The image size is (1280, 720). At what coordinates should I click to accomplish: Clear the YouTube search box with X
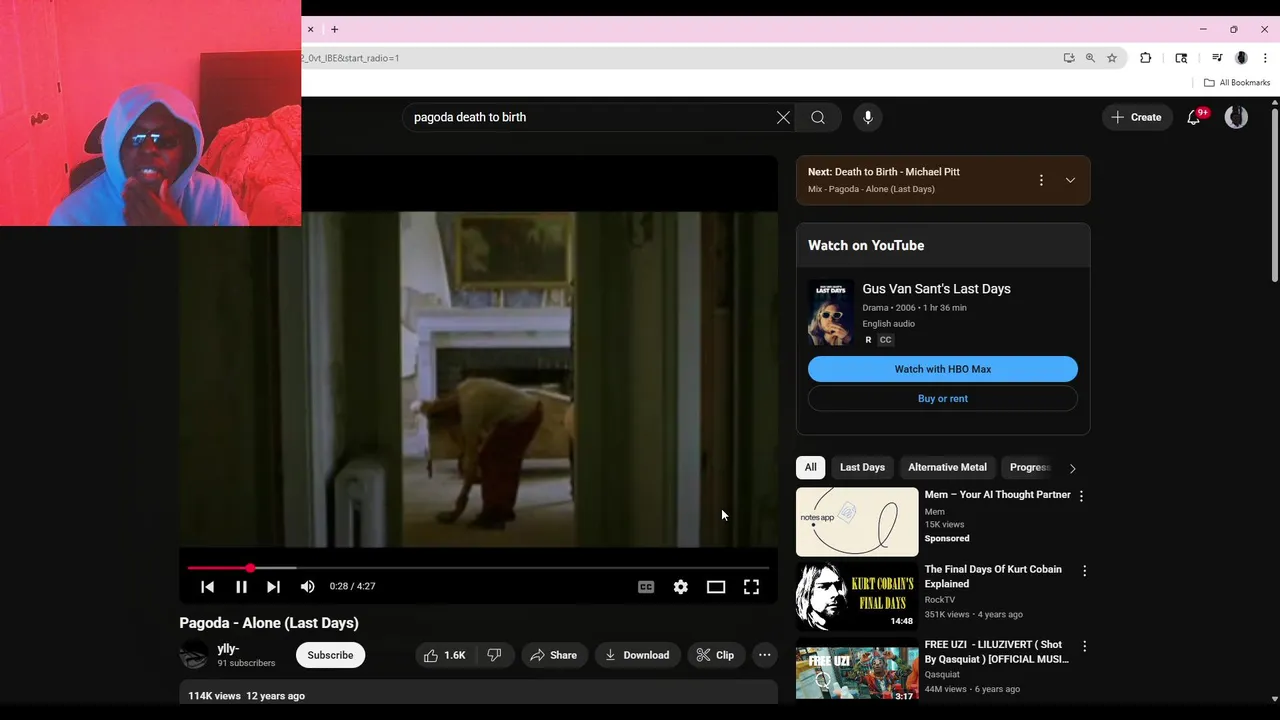[x=783, y=117]
